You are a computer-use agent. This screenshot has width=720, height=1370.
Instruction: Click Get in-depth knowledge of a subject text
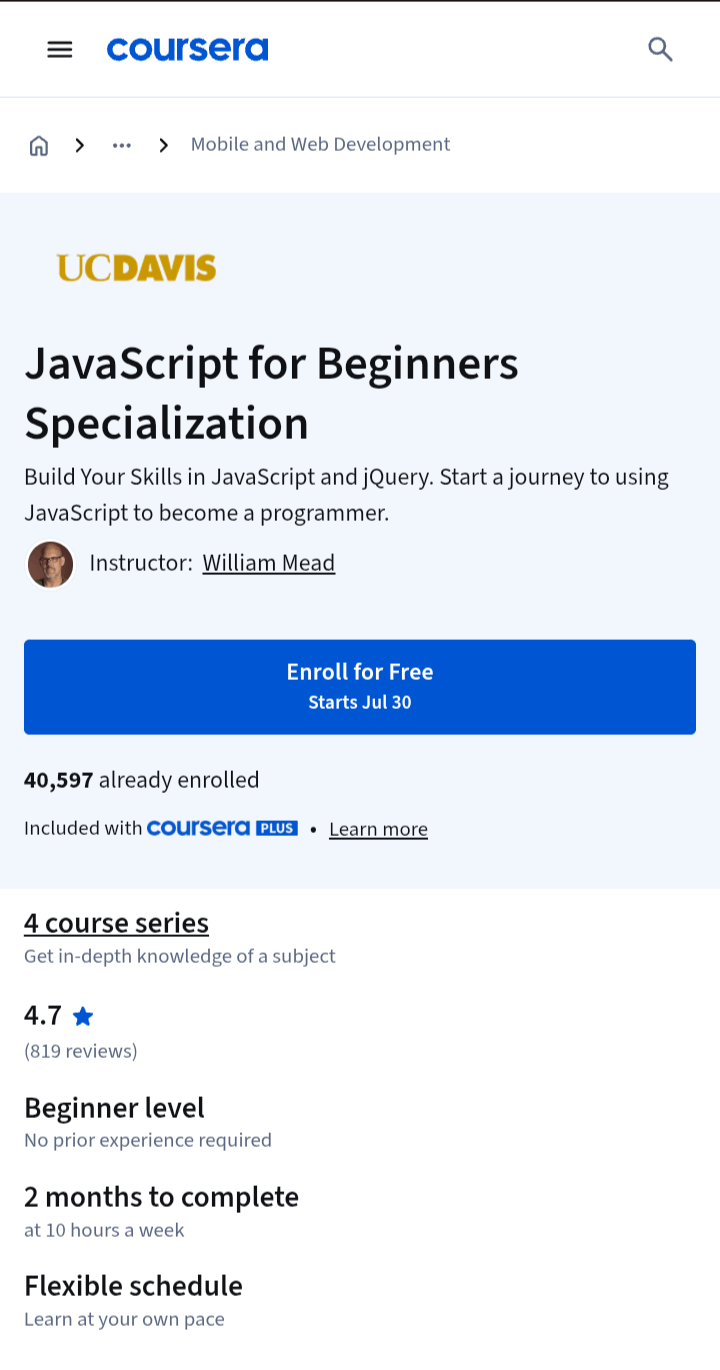180,956
